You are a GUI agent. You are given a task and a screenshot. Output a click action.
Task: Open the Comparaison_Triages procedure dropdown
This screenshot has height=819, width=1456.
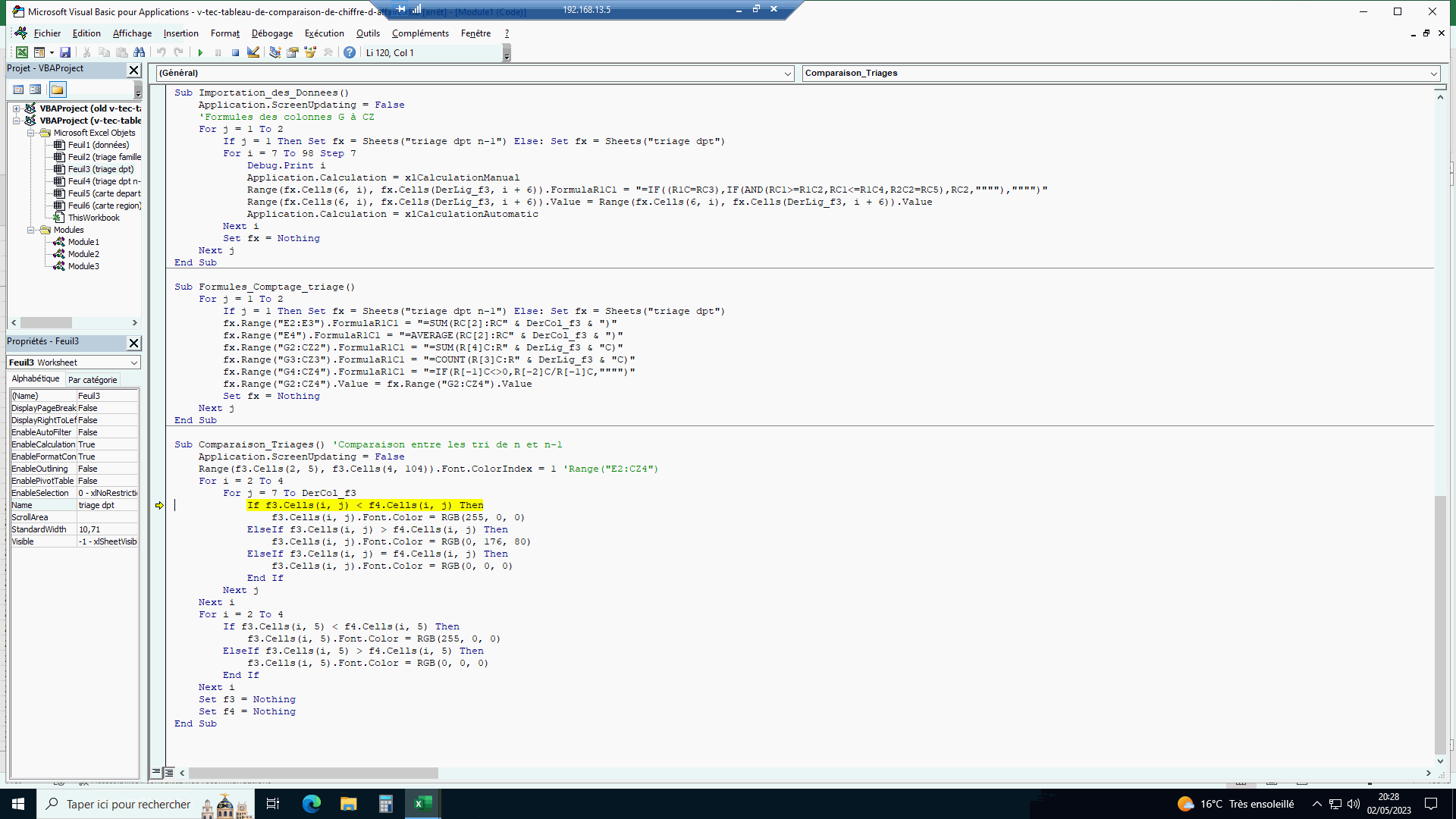point(1433,74)
